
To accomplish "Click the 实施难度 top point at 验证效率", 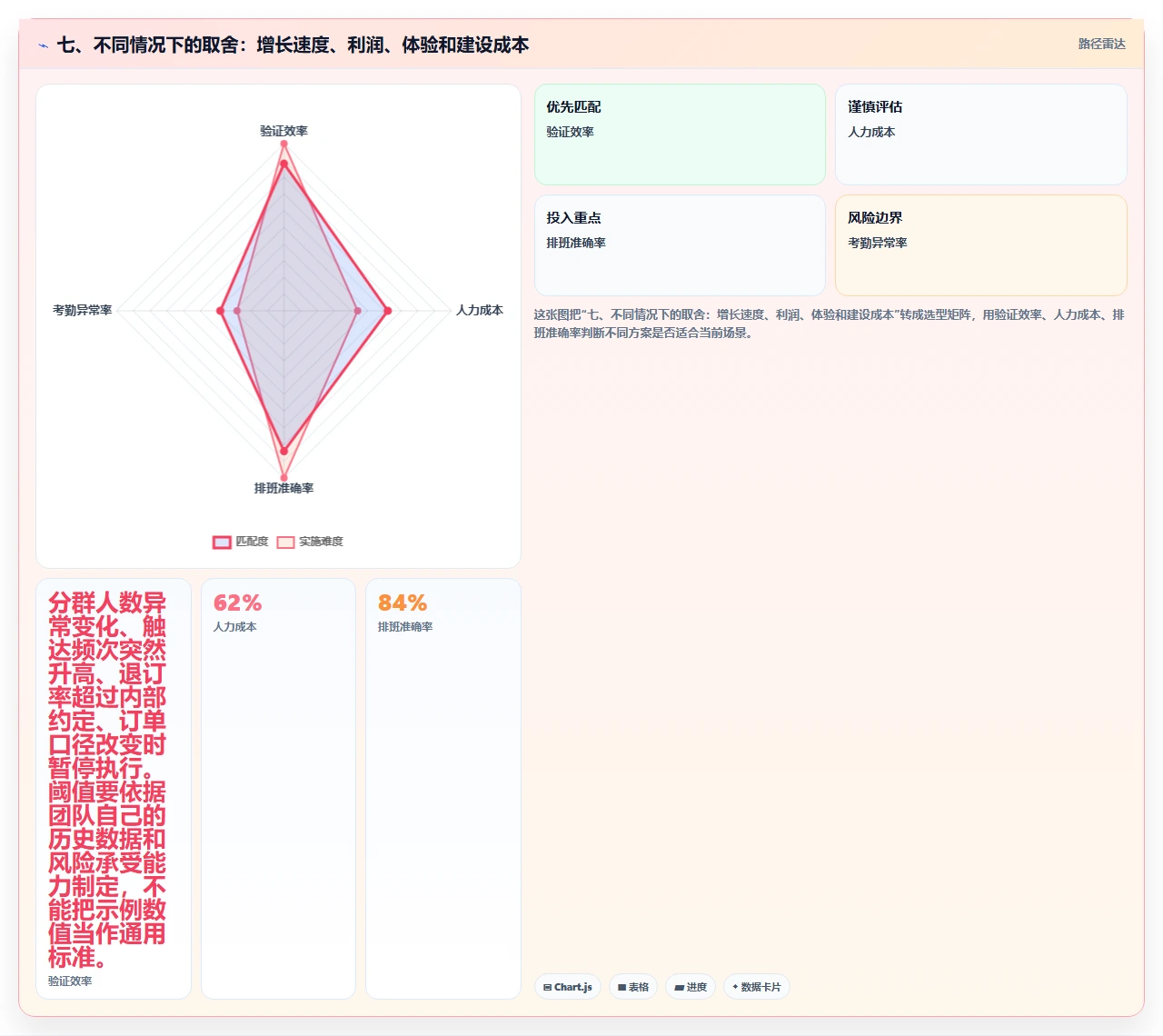I will [283, 144].
